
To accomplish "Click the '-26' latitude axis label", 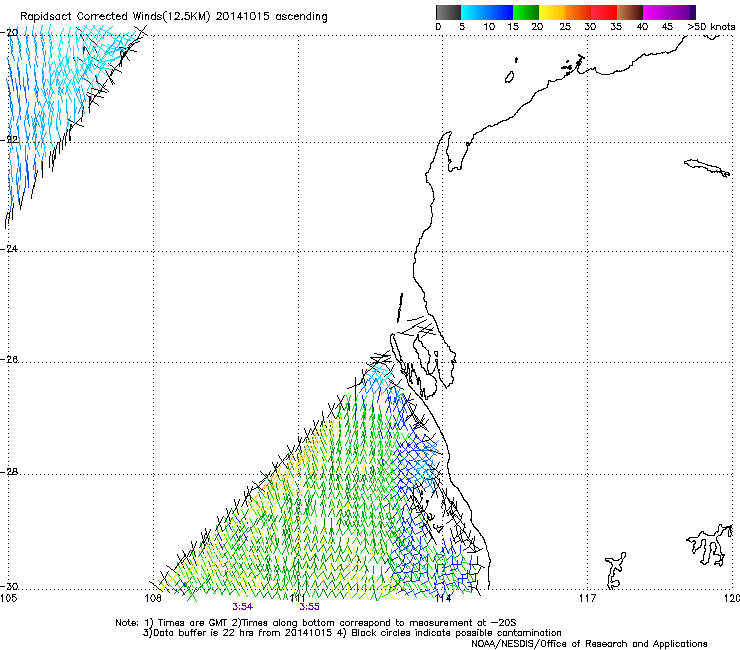I will tap(10, 360).
